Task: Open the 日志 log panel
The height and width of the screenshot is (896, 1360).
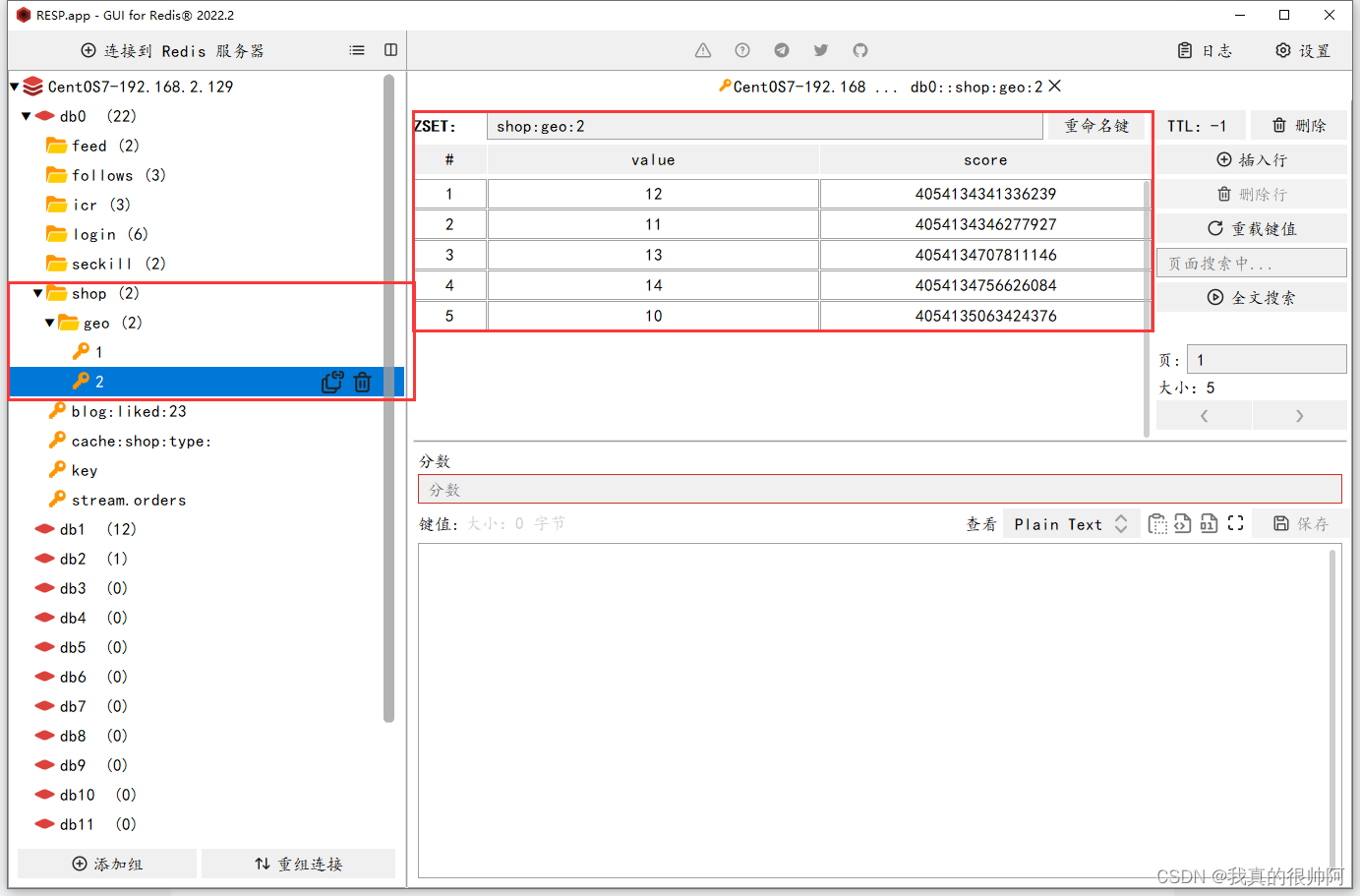Action: click(1205, 50)
